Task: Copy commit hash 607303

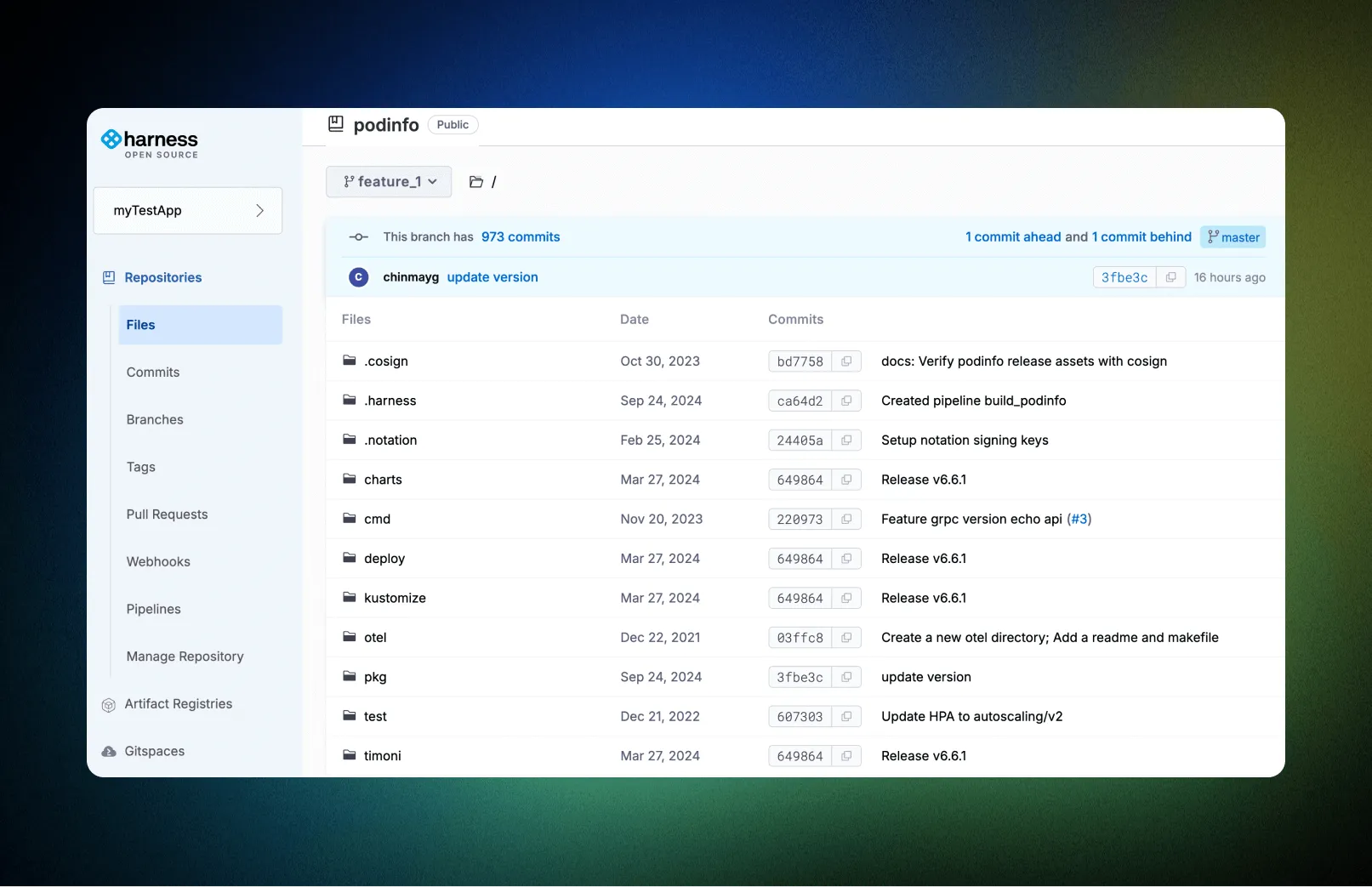Action: (x=846, y=717)
